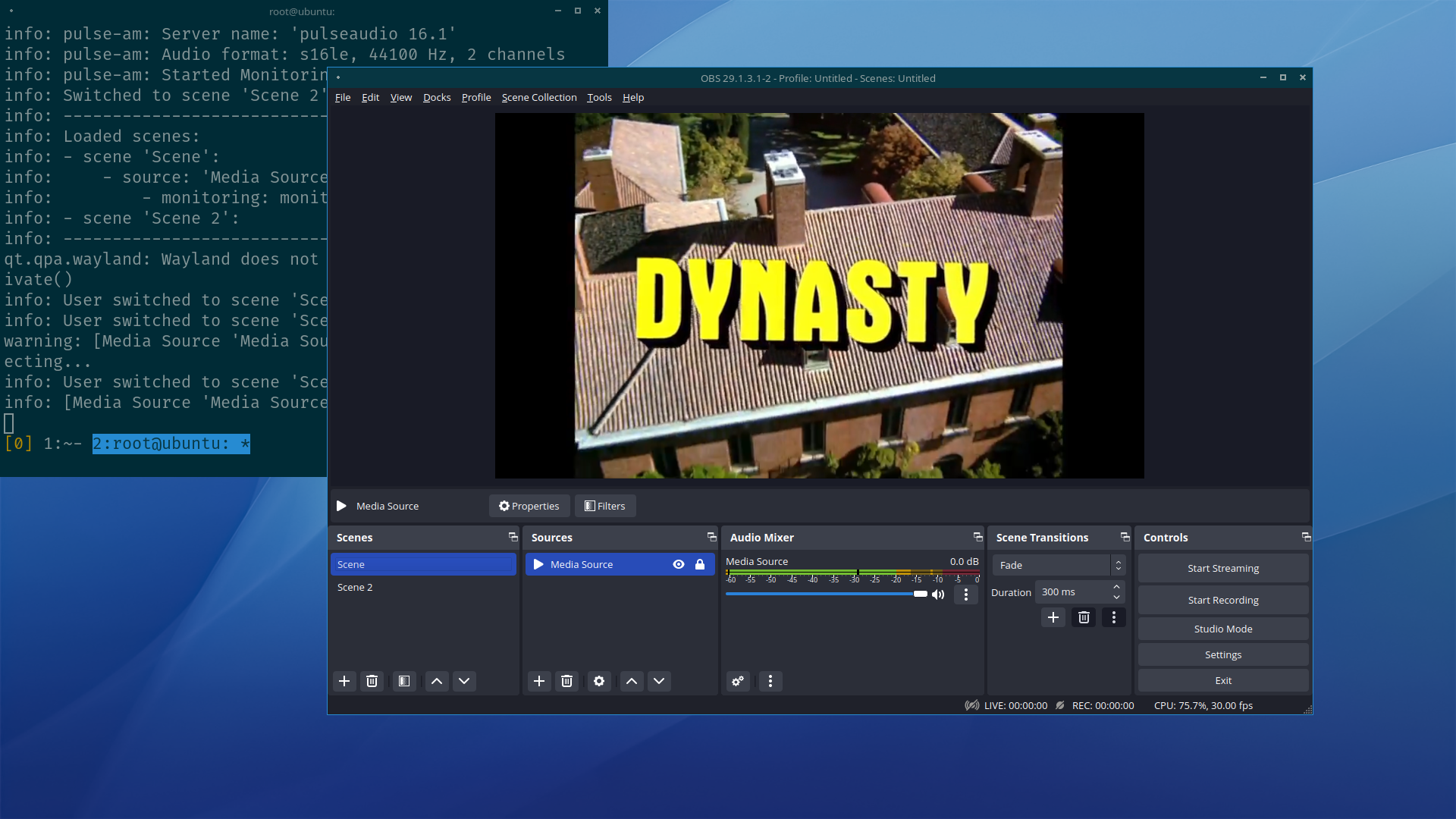
Task: Minimize the terminal window
Action: (x=558, y=11)
